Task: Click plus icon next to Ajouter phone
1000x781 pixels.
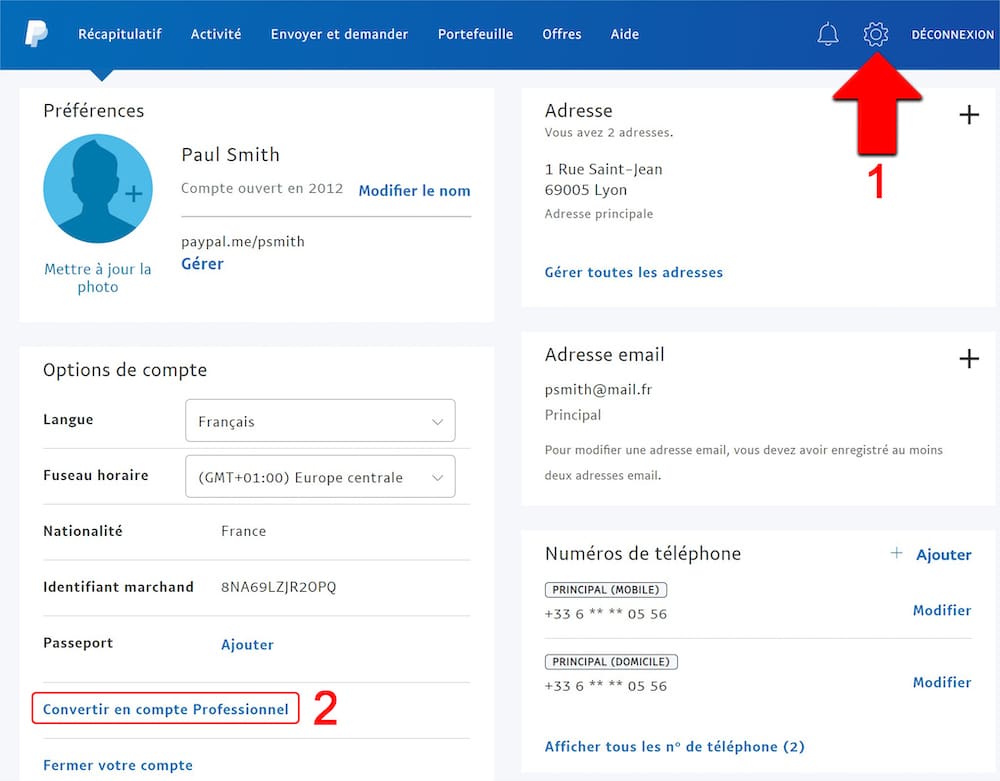Action: [x=897, y=553]
